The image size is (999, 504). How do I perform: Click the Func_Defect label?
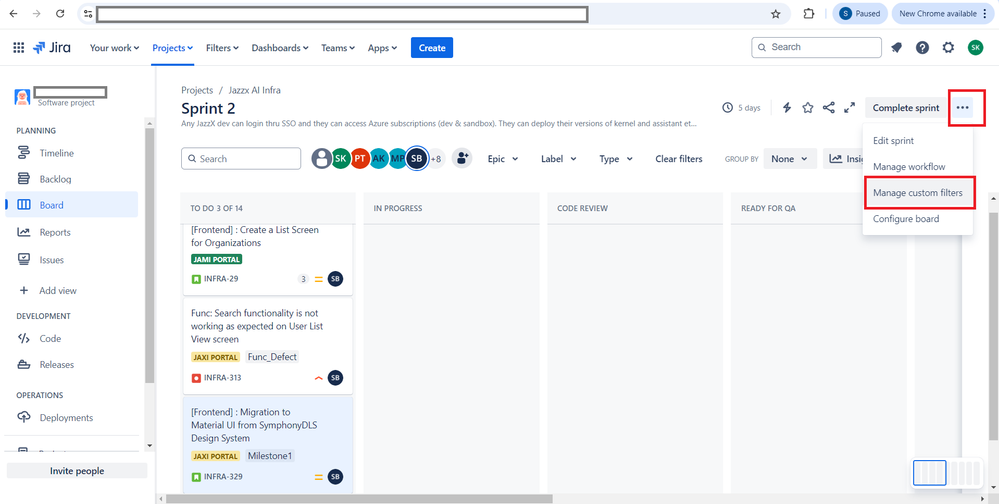tap(272, 357)
